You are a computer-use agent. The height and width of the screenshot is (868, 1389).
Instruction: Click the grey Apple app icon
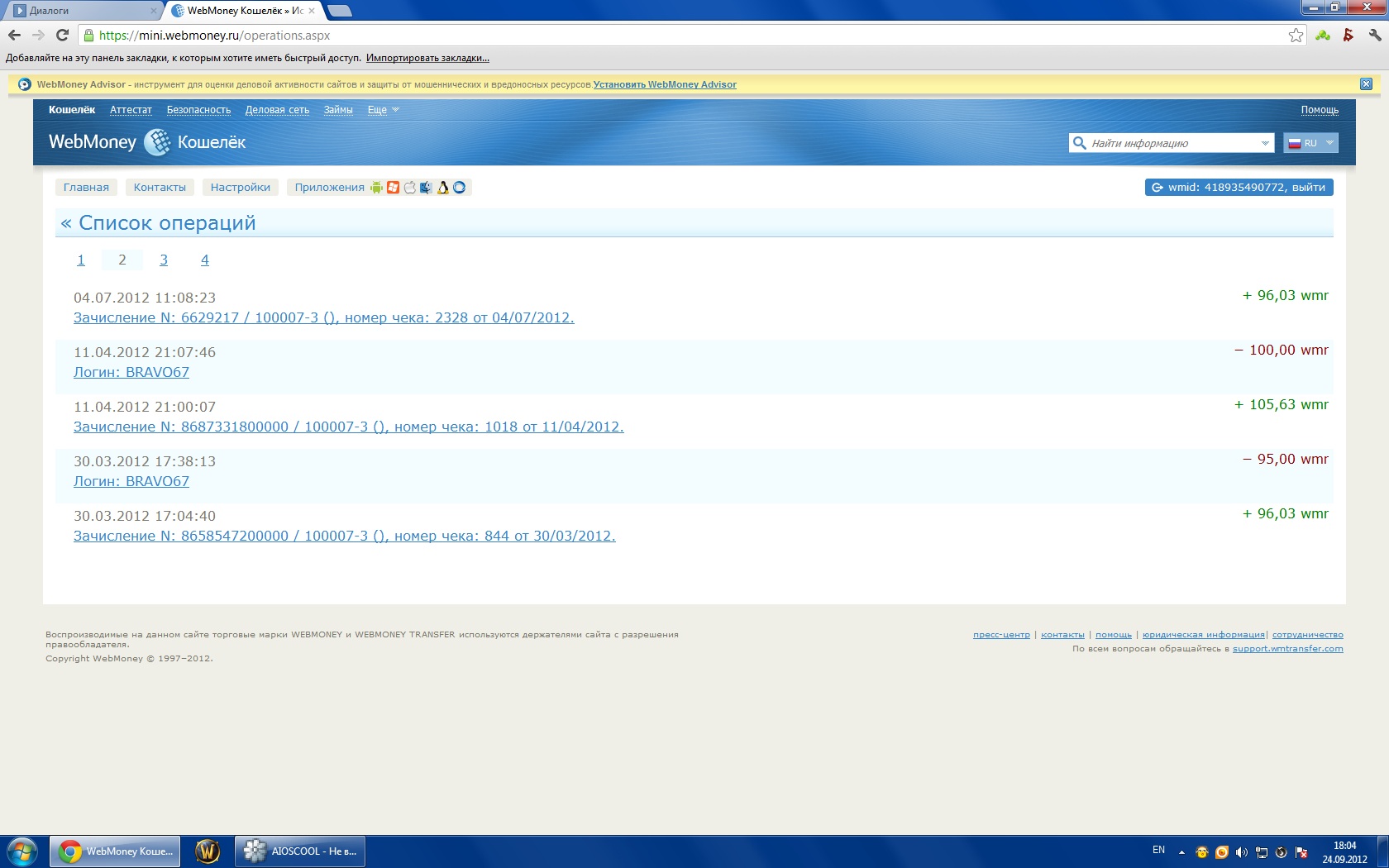click(x=410, y=188)
